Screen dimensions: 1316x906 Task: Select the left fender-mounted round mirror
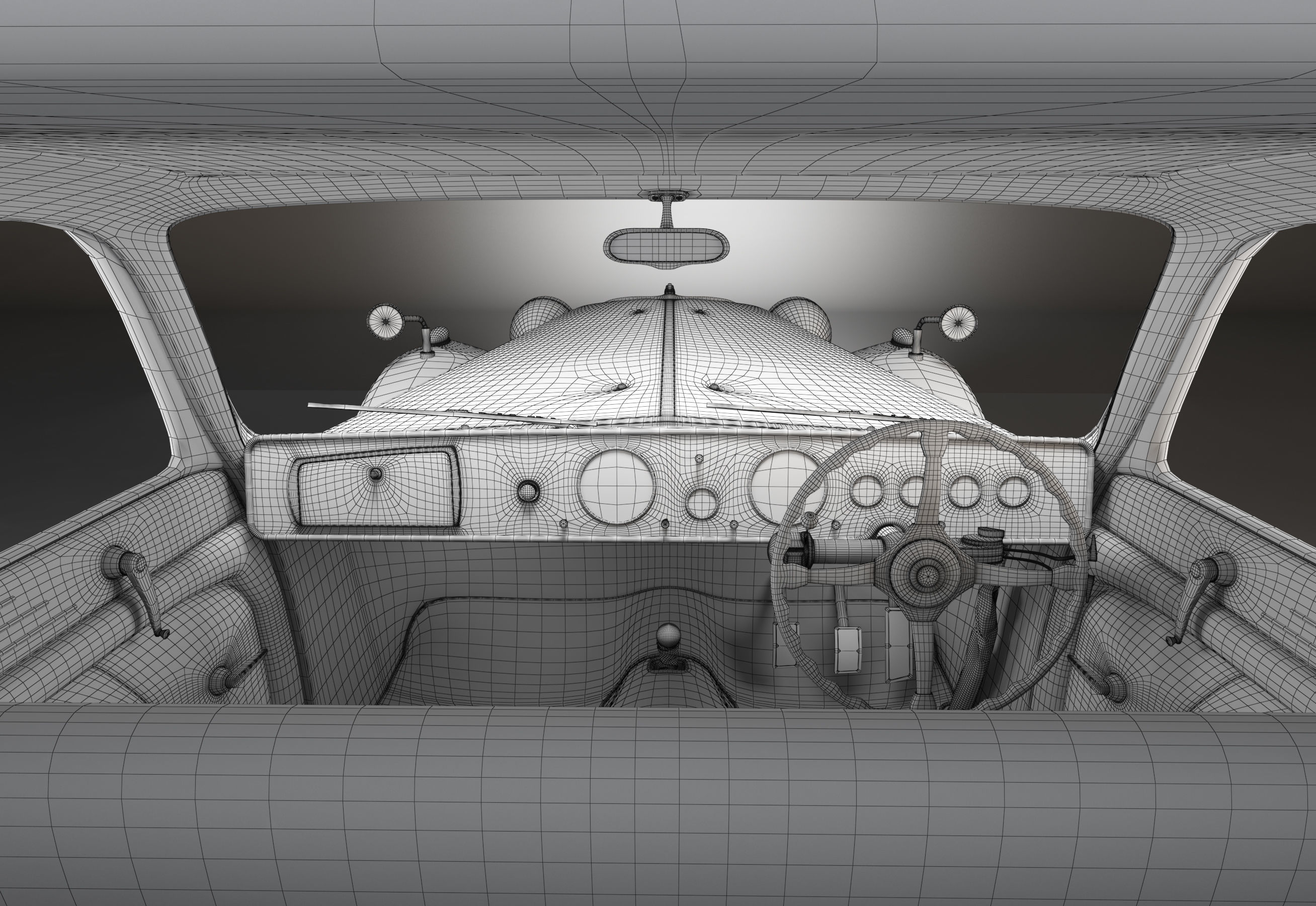click(x=385, y=322)
